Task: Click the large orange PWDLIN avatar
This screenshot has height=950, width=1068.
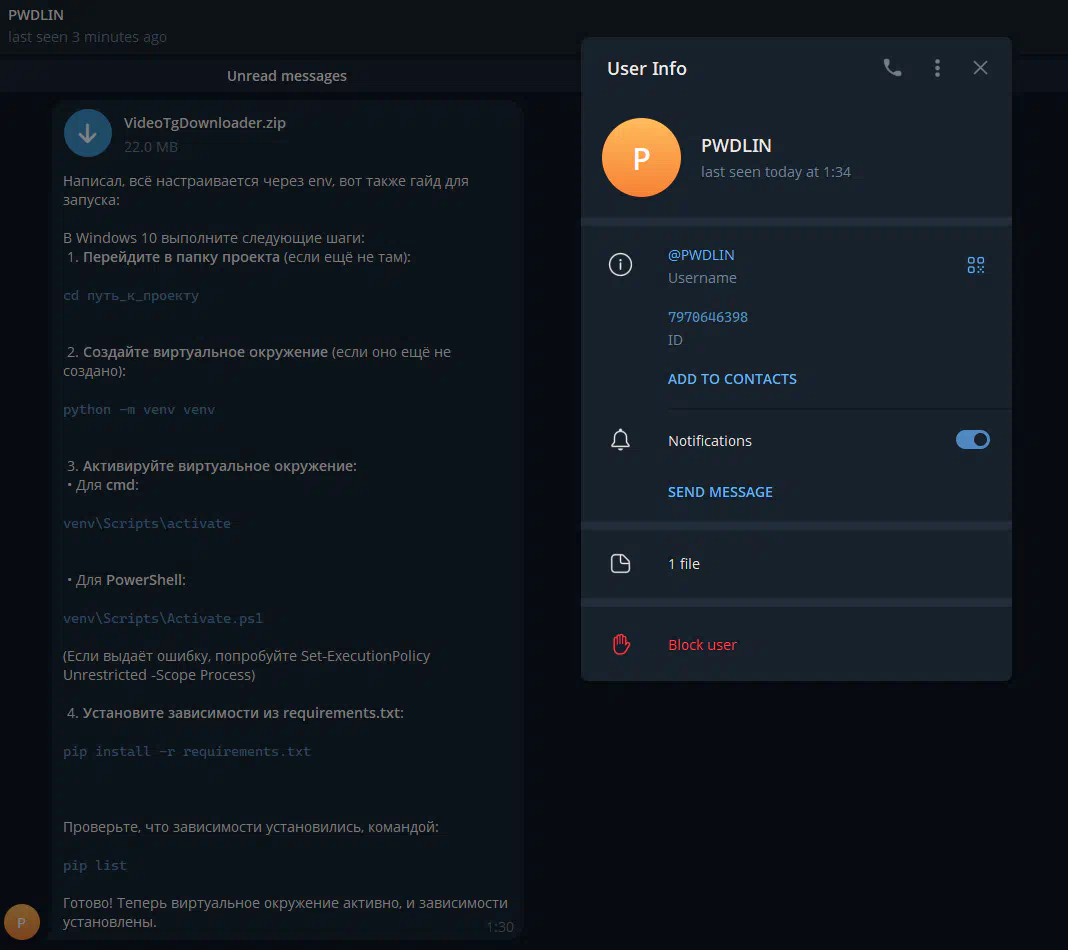Action: tap(641, 158)
